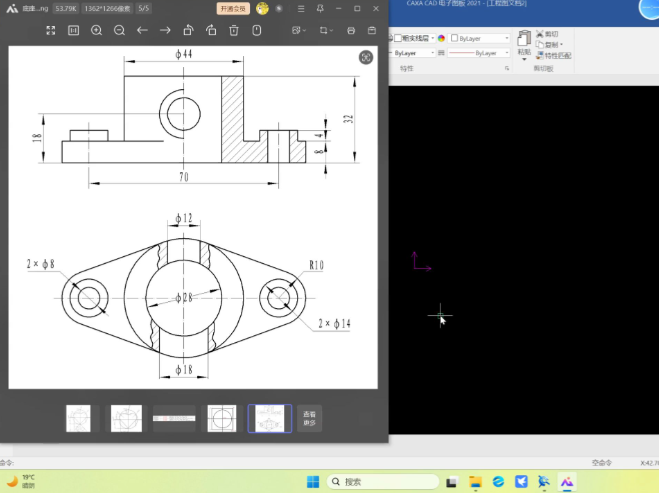Show image at 1:1 actual size
Screen dimensions: 659x493
74,30
